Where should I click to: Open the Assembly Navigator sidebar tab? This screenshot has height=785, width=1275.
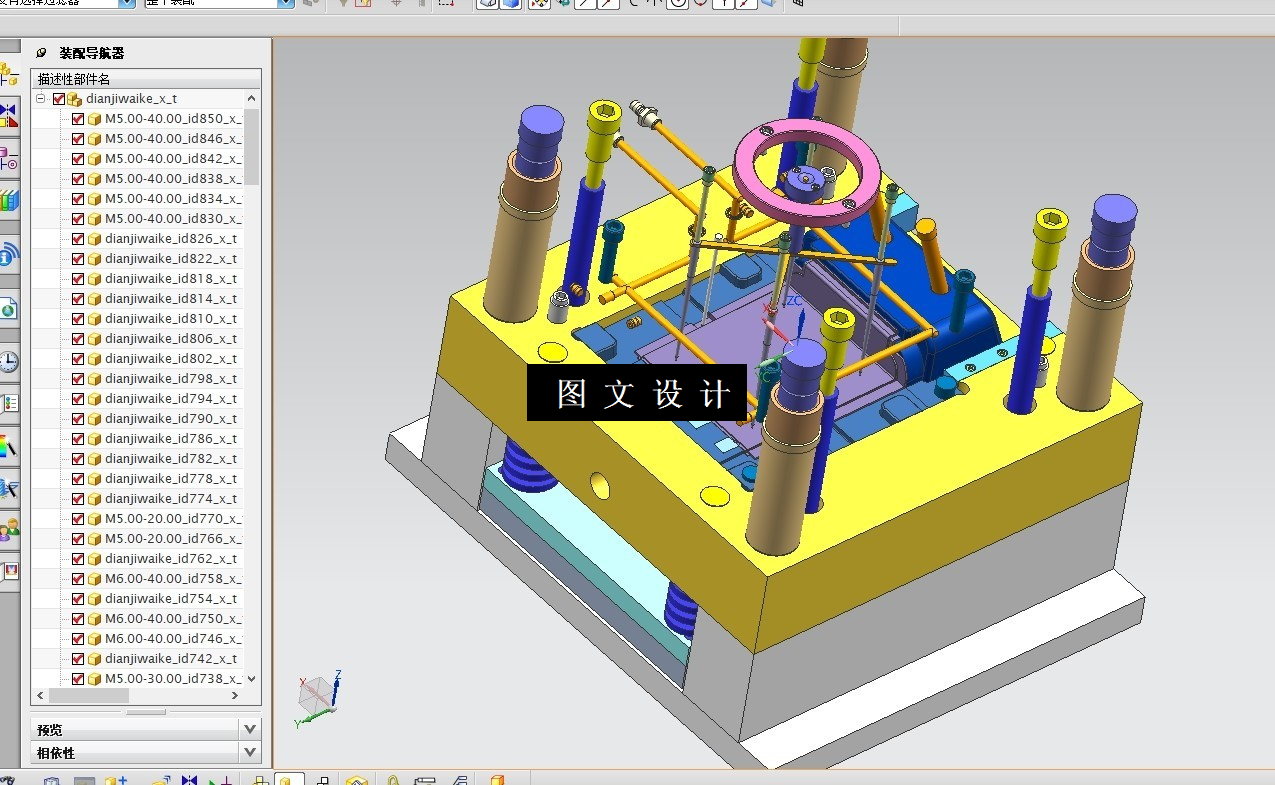pos(8,74)
